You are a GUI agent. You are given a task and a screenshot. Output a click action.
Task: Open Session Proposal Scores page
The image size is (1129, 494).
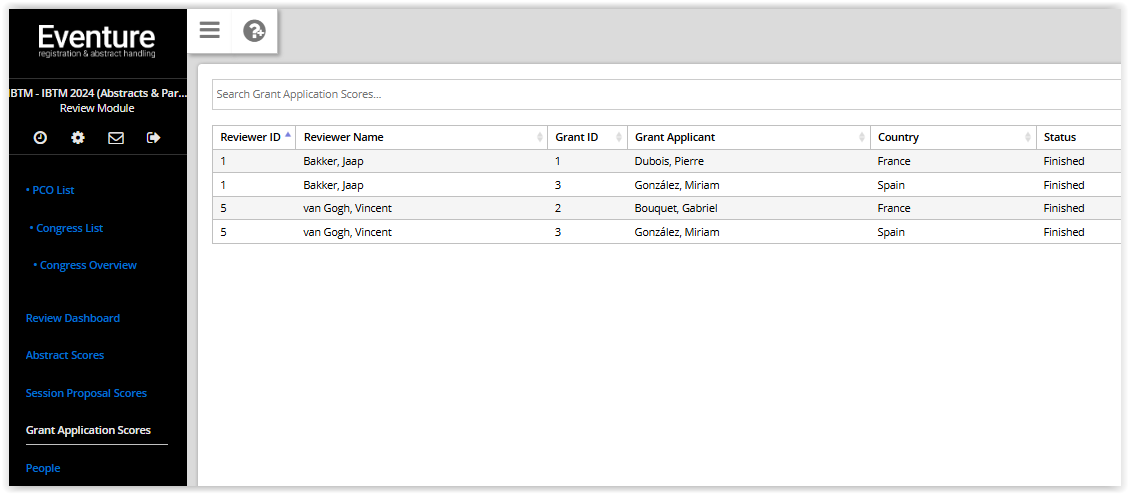click(x=86, y=393)
